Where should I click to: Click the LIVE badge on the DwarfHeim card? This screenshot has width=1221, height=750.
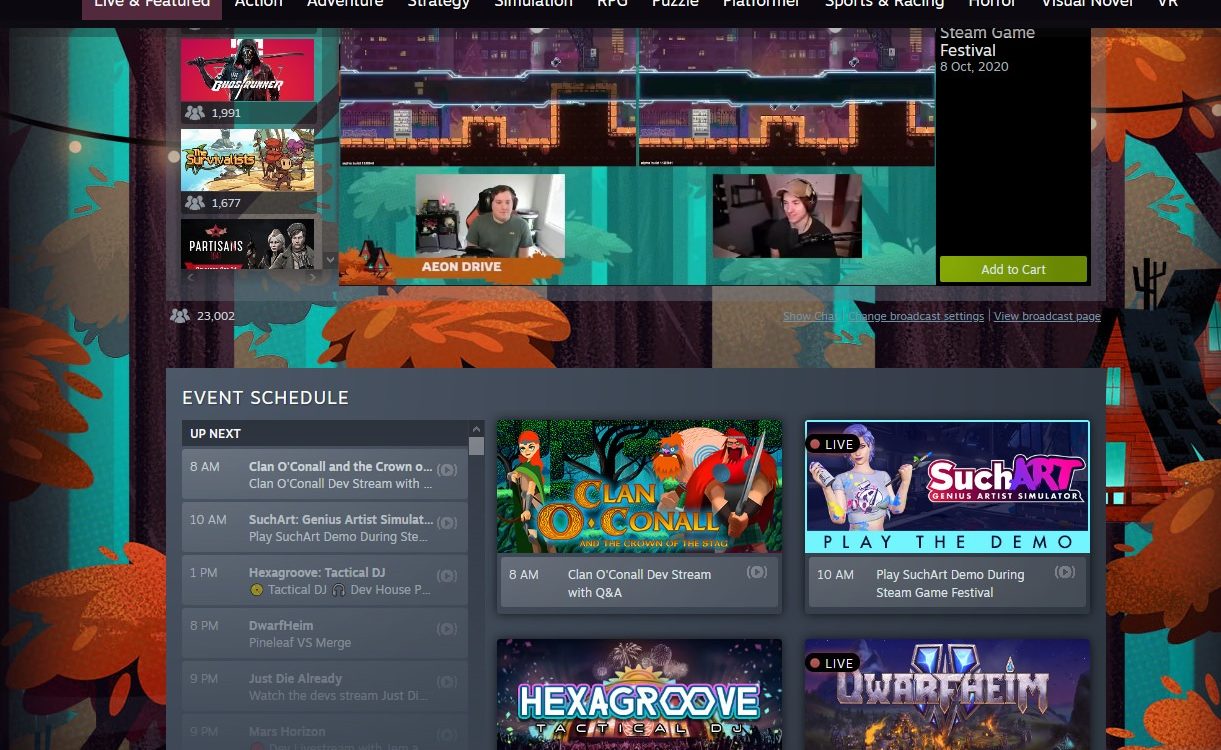(832, 663)
